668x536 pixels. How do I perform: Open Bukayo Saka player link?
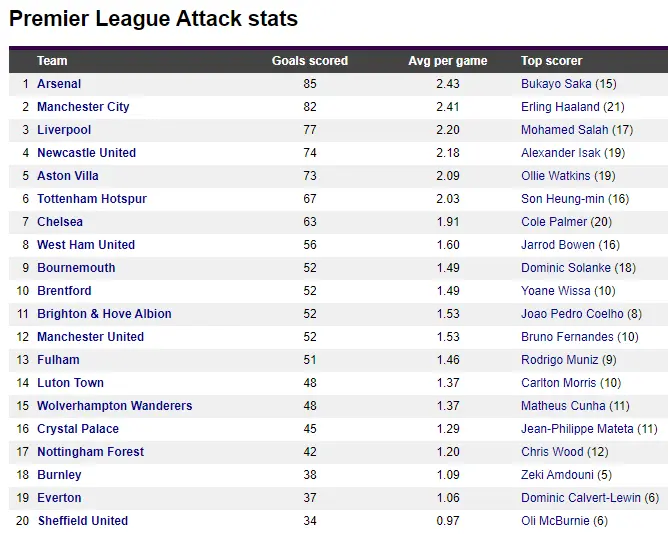tap(556, 84)
